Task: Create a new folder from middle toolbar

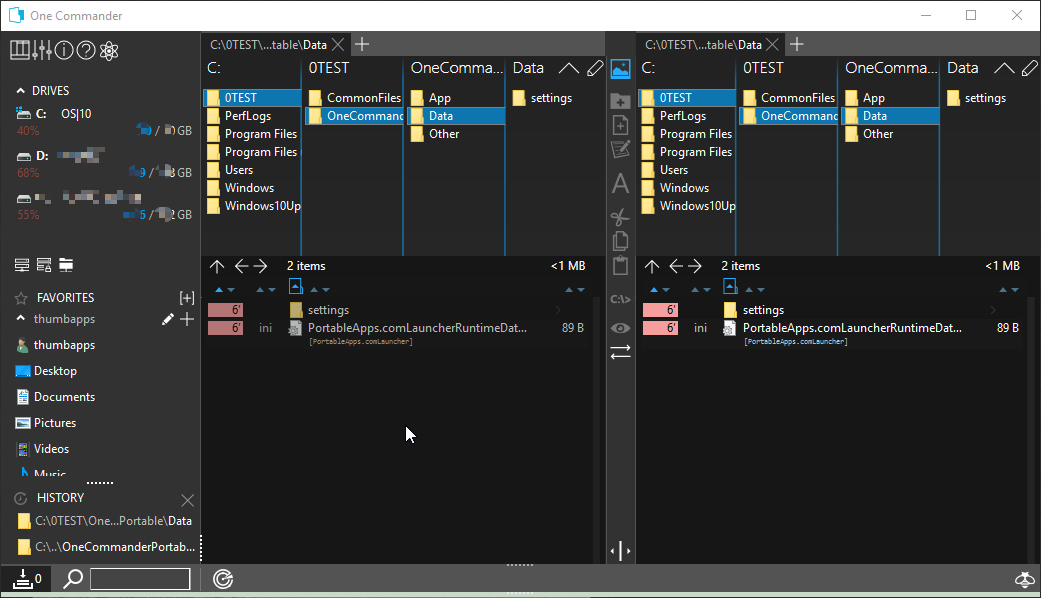Action: 620,100
